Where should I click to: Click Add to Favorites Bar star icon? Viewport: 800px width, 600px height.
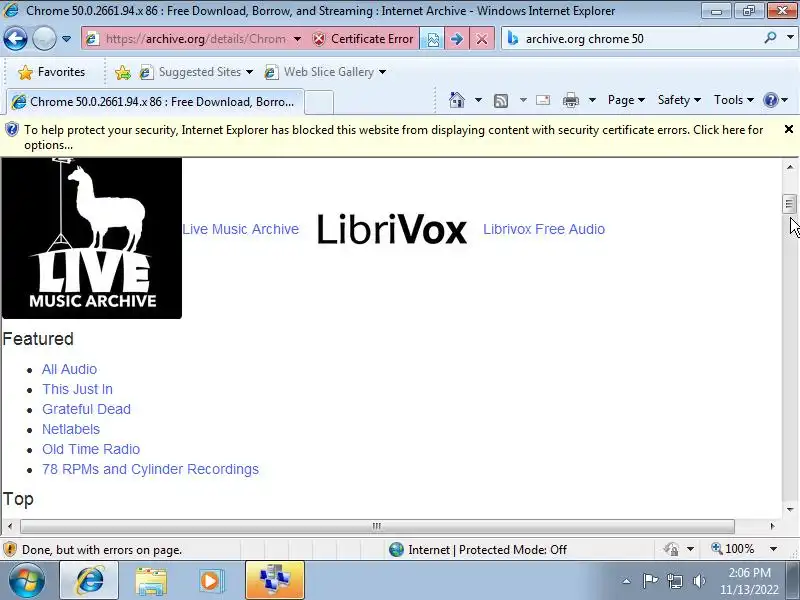pyautogui.click(x=122, y=72)
